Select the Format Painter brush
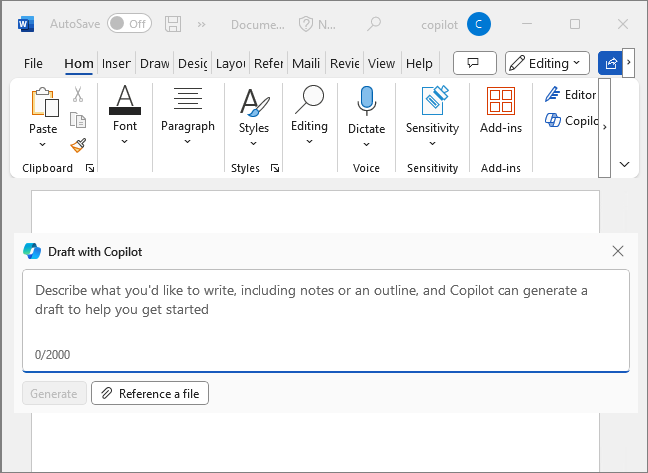The width and height of the screenshot is (648, 473). pyautogui.click(x=78, y=145)
